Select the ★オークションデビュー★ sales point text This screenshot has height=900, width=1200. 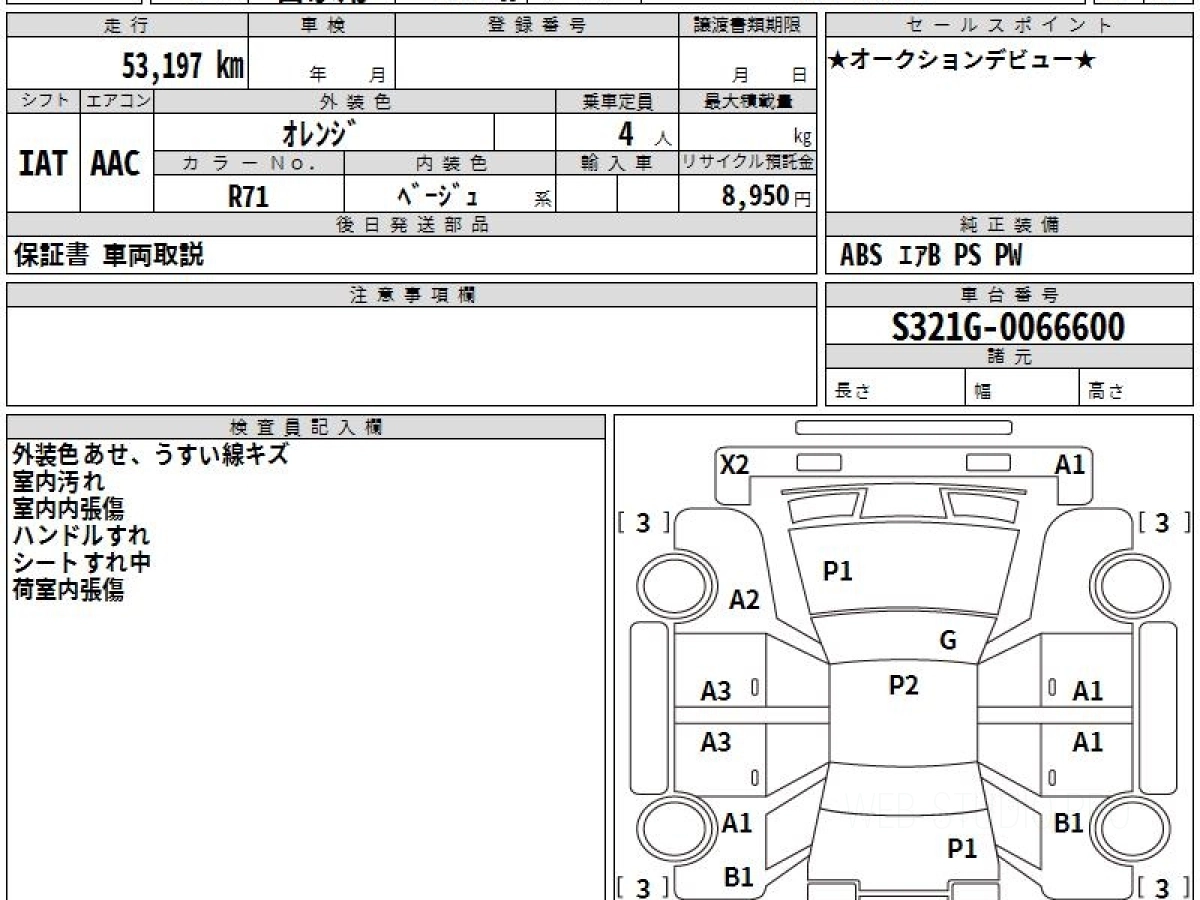coord(962,60)
